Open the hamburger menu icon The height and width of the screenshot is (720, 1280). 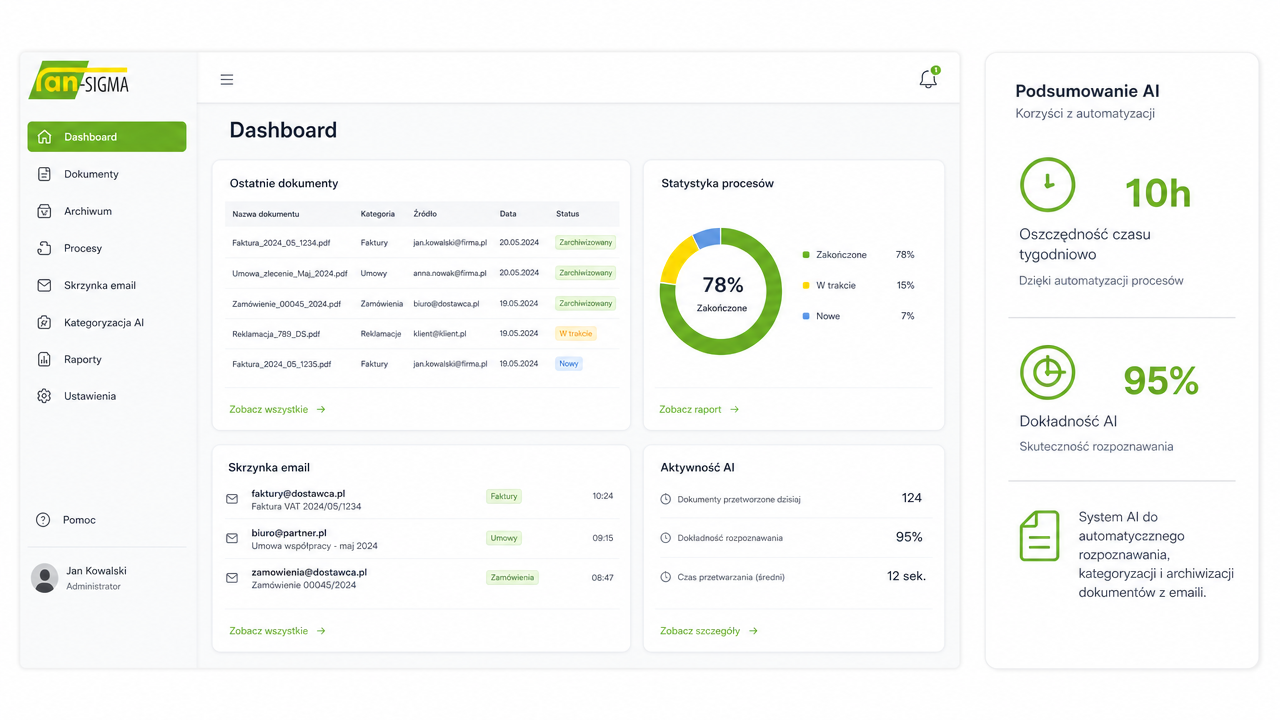[227, 79]
